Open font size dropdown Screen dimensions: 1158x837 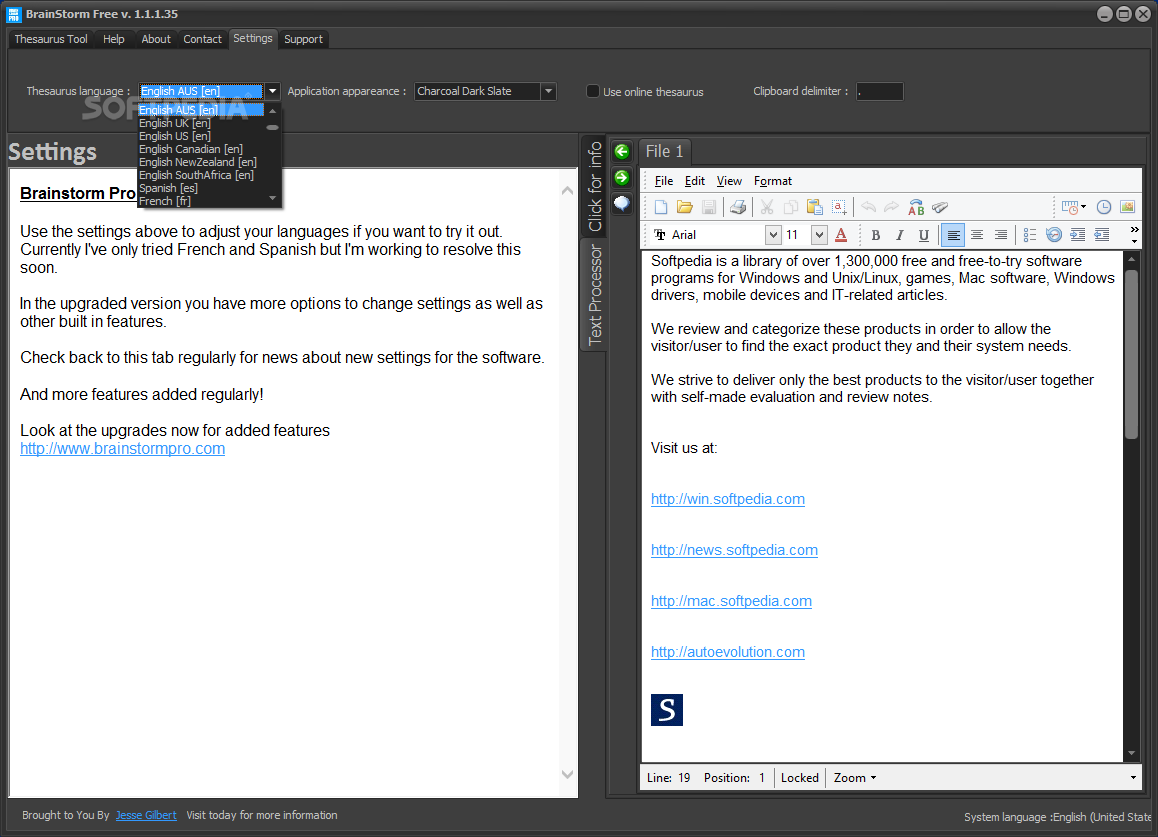click(819, 235)
